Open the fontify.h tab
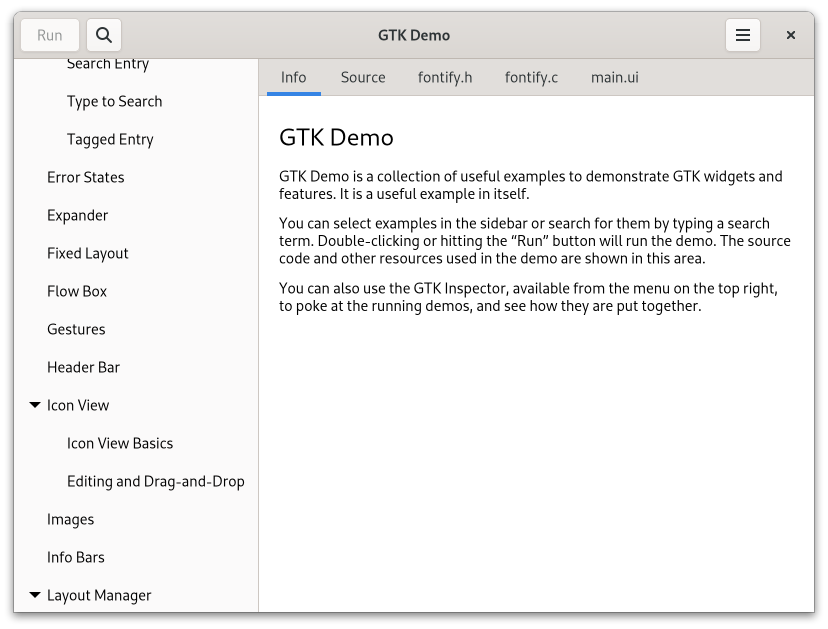Viewport: 828px width, 629px height. tap(445, 78)
